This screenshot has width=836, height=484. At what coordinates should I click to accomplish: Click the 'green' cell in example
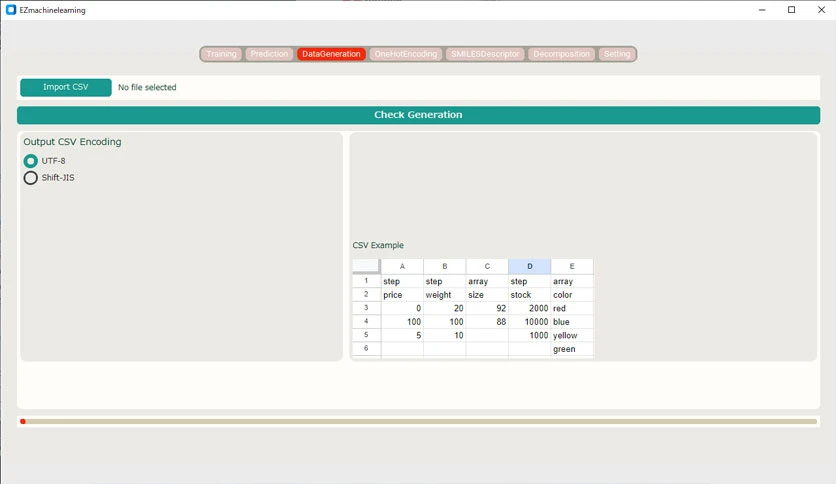pos(572,349)
